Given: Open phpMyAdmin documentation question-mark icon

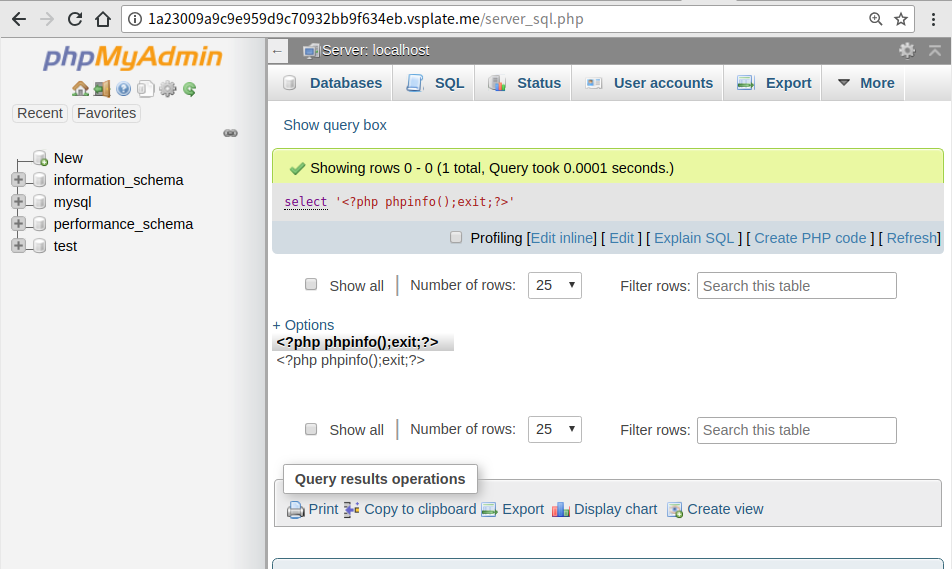Looking at the screenshot, I should click(x=124, y=89).
